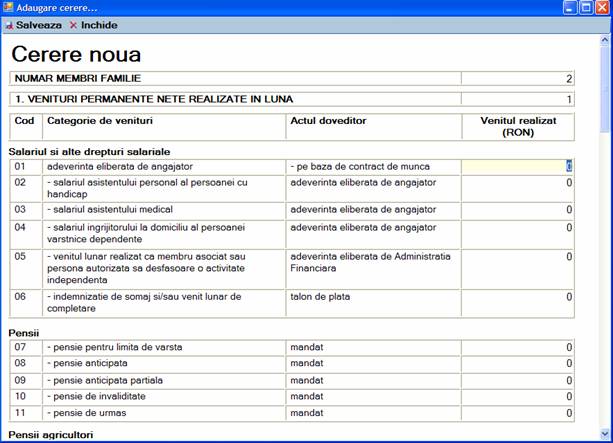Click the highlighted income field for code 01
This screenshot has width=613, height=443.
(518, 167)
